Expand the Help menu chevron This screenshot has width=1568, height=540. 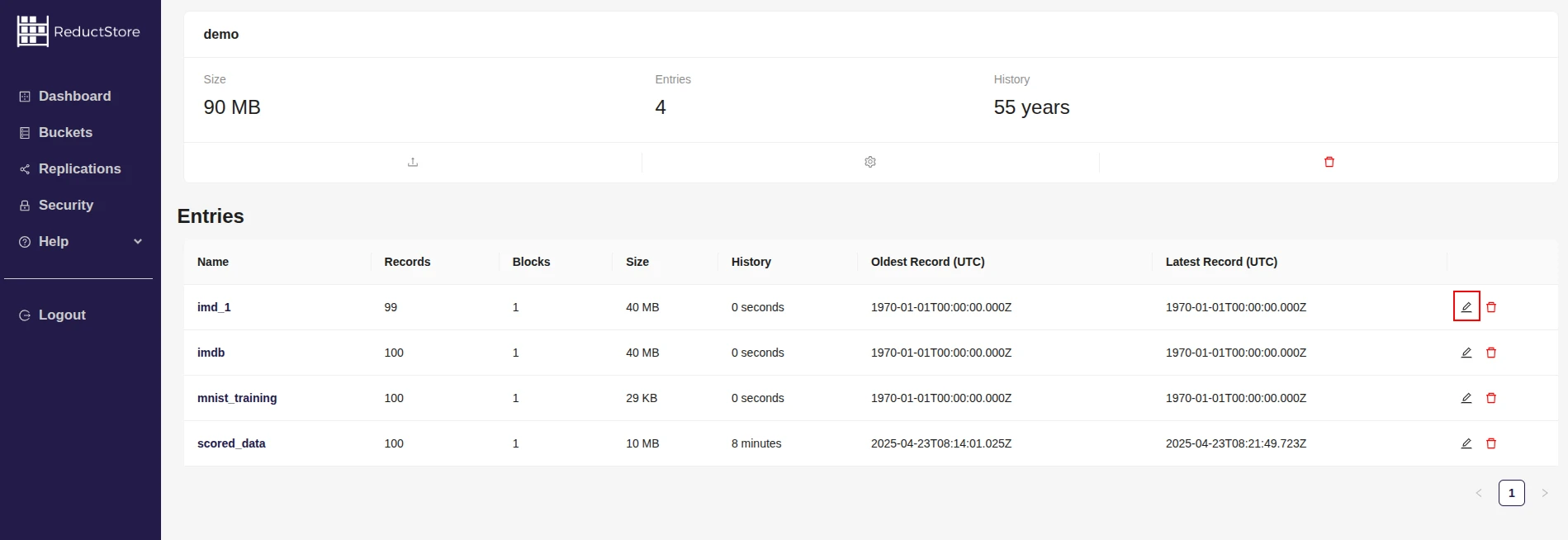pos(138,241)
